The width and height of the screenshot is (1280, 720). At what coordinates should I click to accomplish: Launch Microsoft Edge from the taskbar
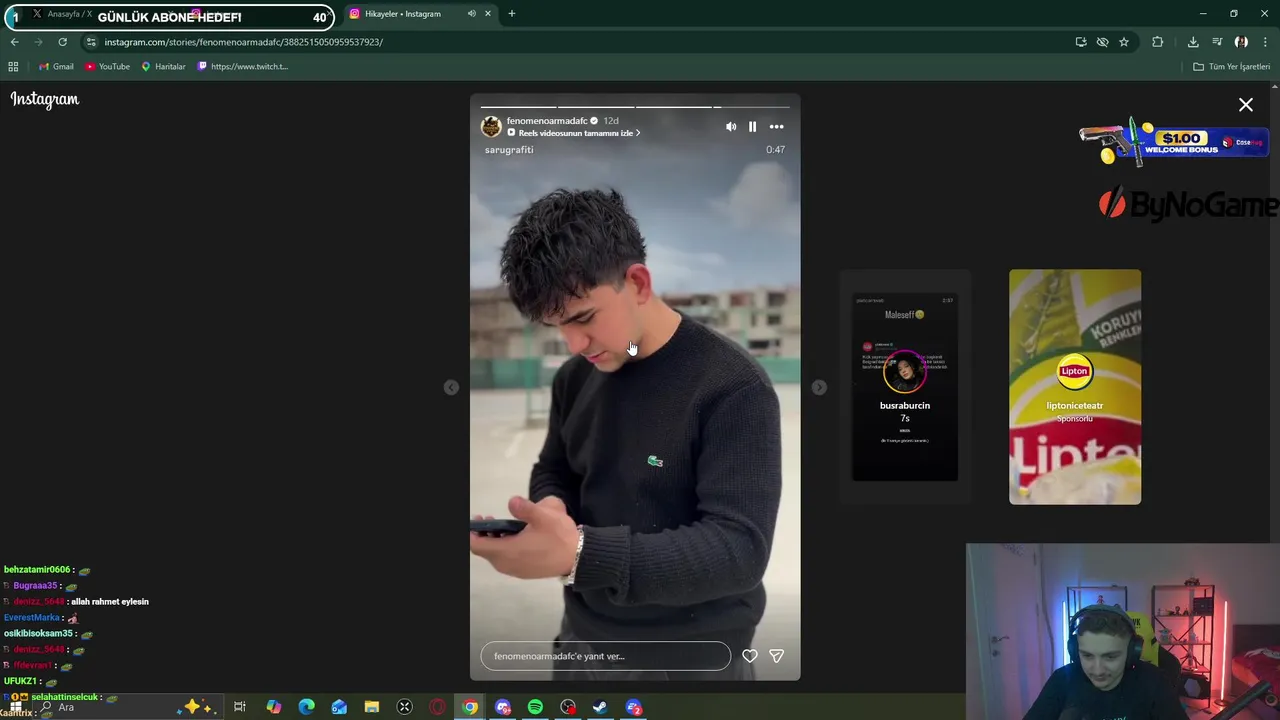coord(306,707)
